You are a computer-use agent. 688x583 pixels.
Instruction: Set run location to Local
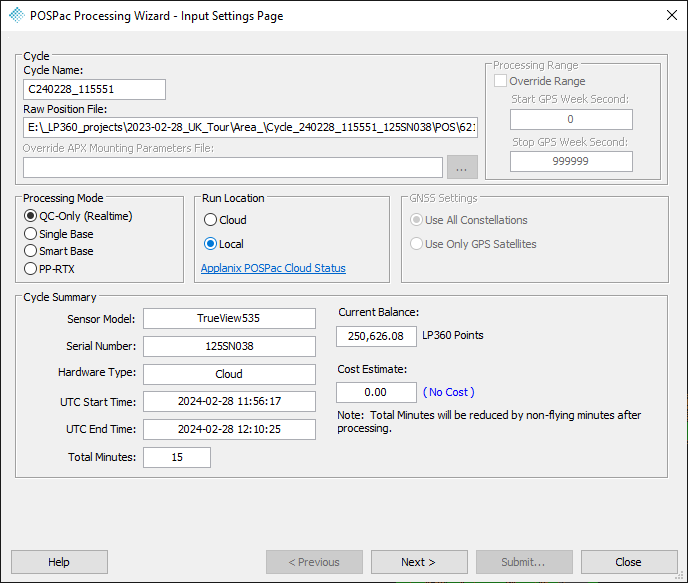coord(210,244)
